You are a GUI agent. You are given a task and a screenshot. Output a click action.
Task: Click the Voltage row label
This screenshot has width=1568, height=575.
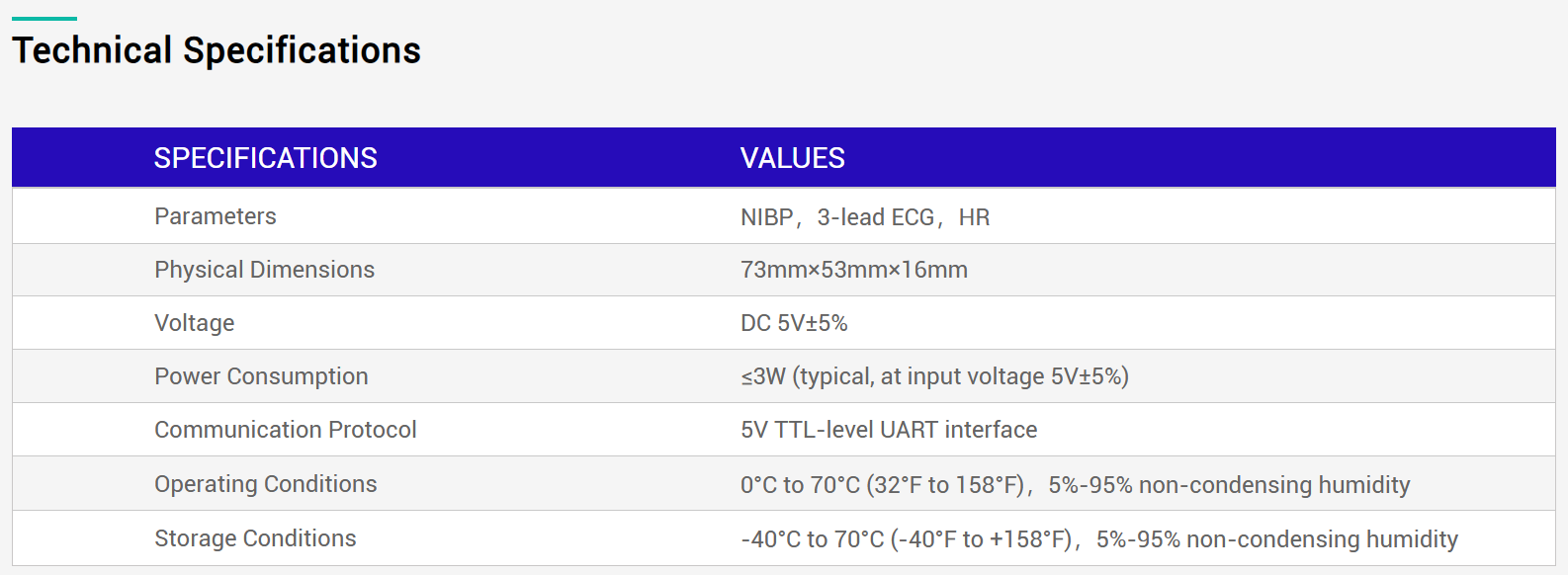pyautogui.click(x=195, y=323)
